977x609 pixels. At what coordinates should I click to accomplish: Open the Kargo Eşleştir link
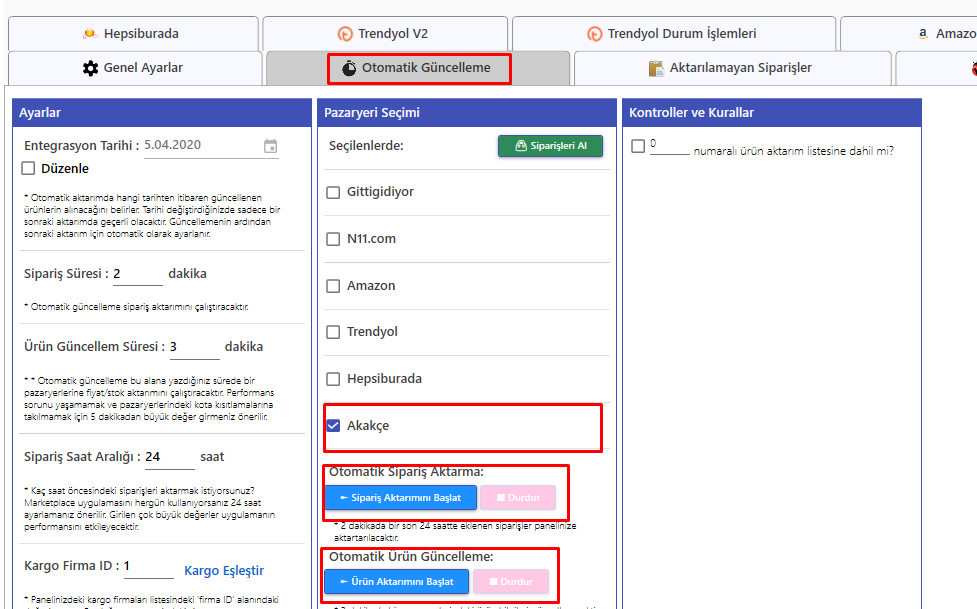[224, 570]
